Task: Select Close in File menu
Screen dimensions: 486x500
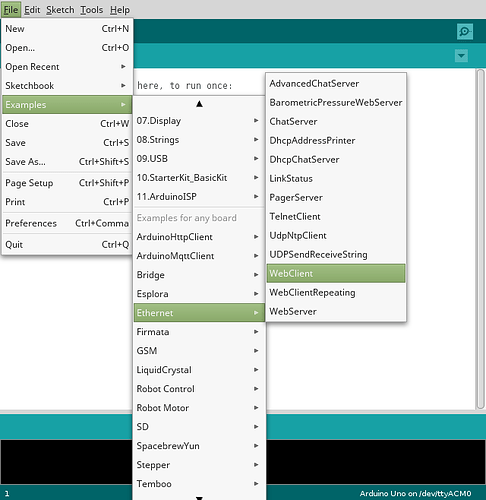Action: (67, 124)
